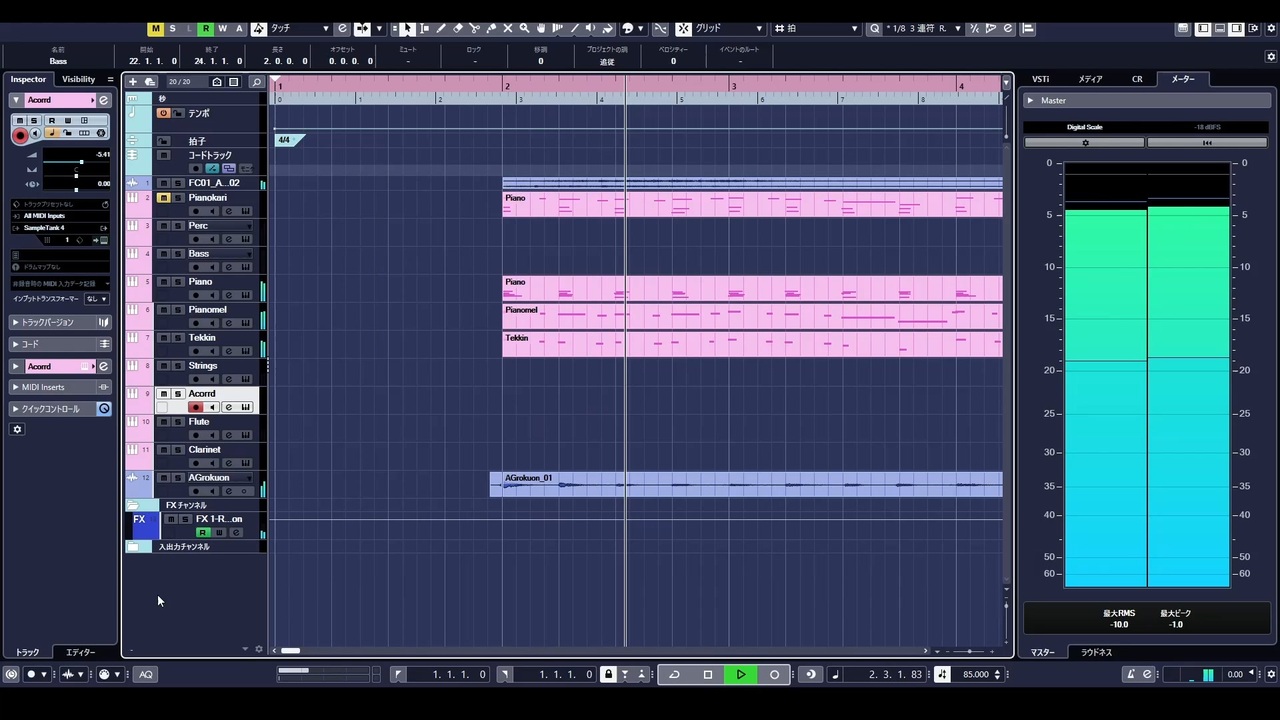Start playback with the green Play button
The height and width of the screenshot is (720, 1280).
click(741, 674)
